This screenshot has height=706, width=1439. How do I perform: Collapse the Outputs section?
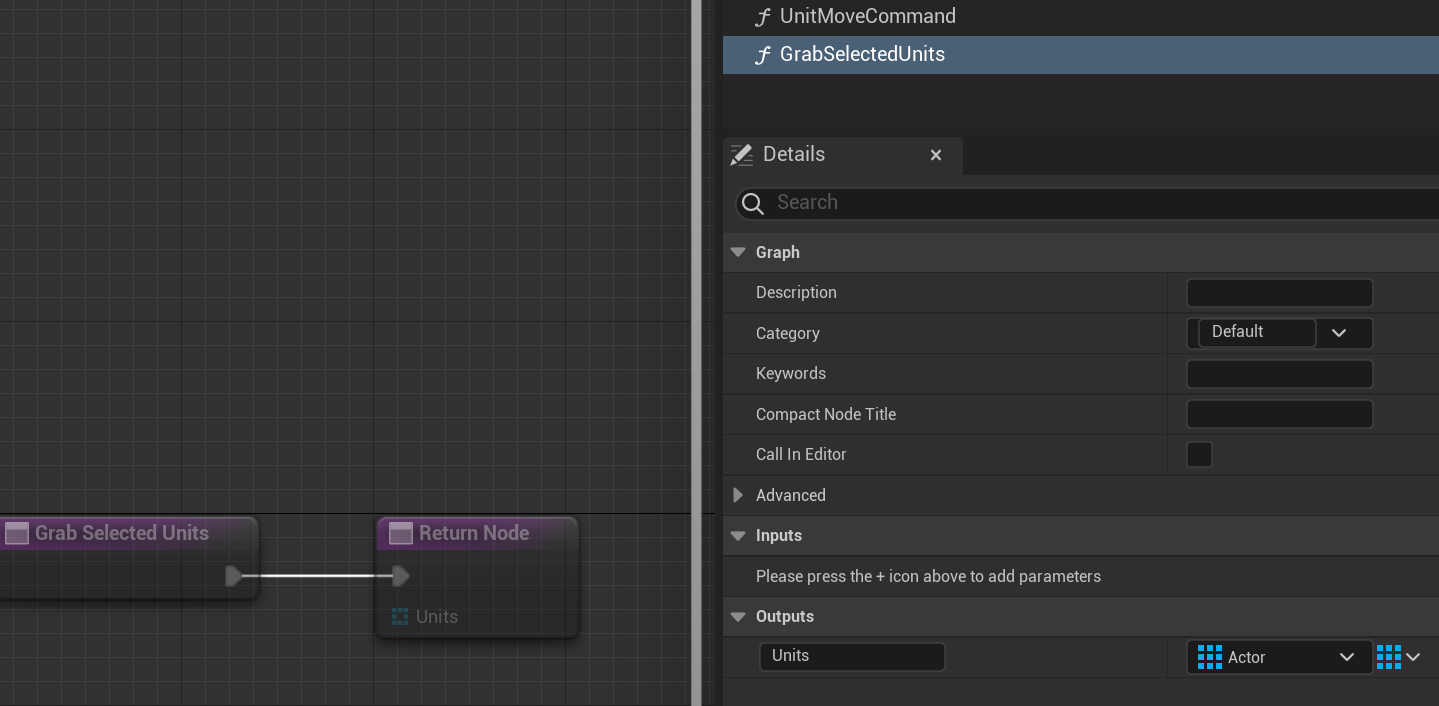(738, 616)
